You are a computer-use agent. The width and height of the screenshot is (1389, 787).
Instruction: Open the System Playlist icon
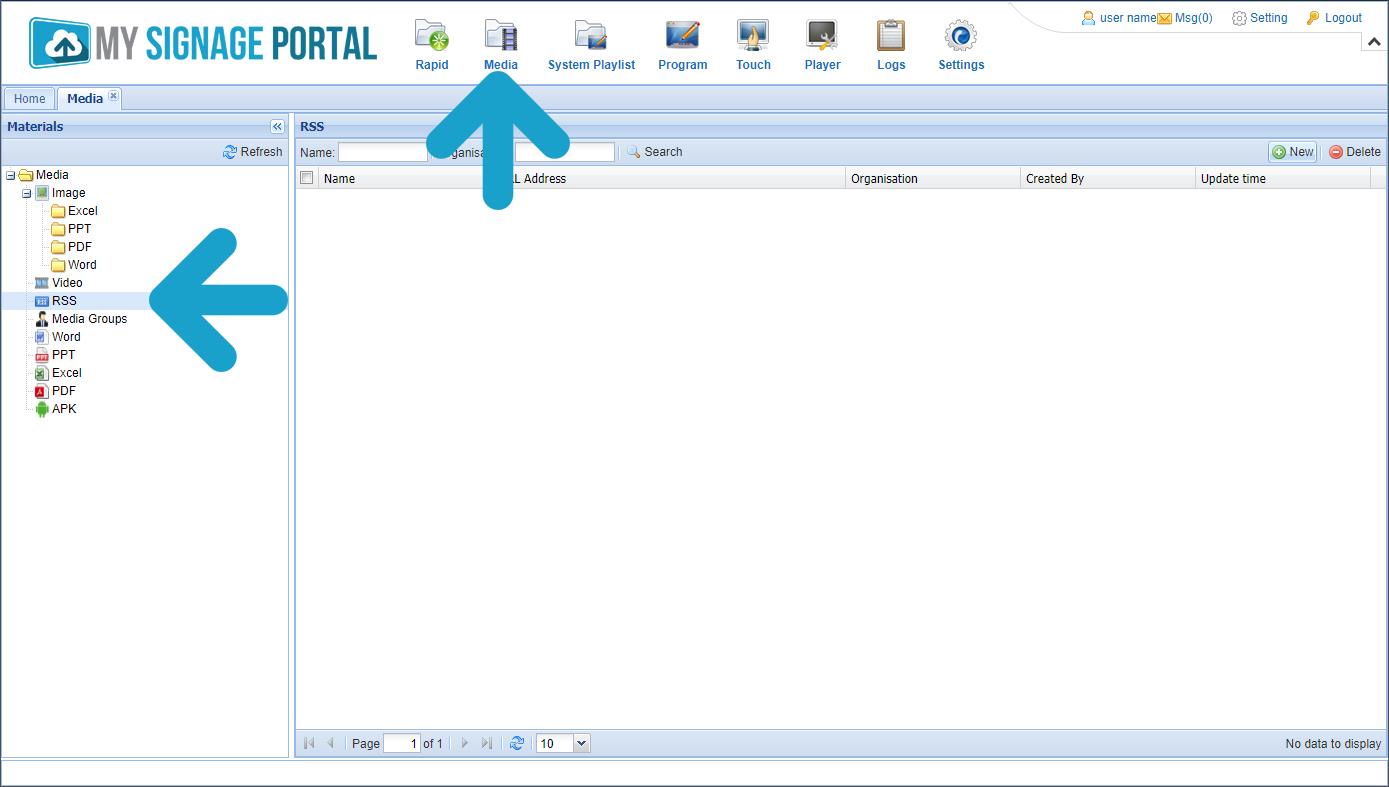point(591,36)
